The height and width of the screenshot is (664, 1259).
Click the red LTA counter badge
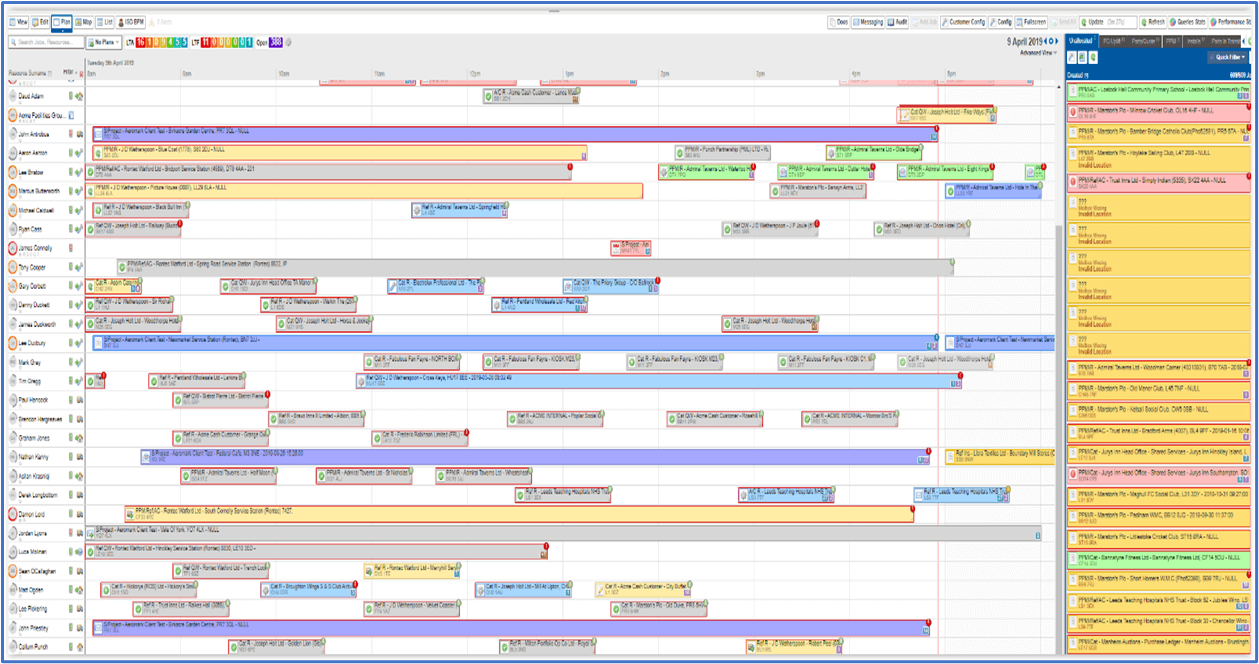pyautogui.click(x=141, y=42)
